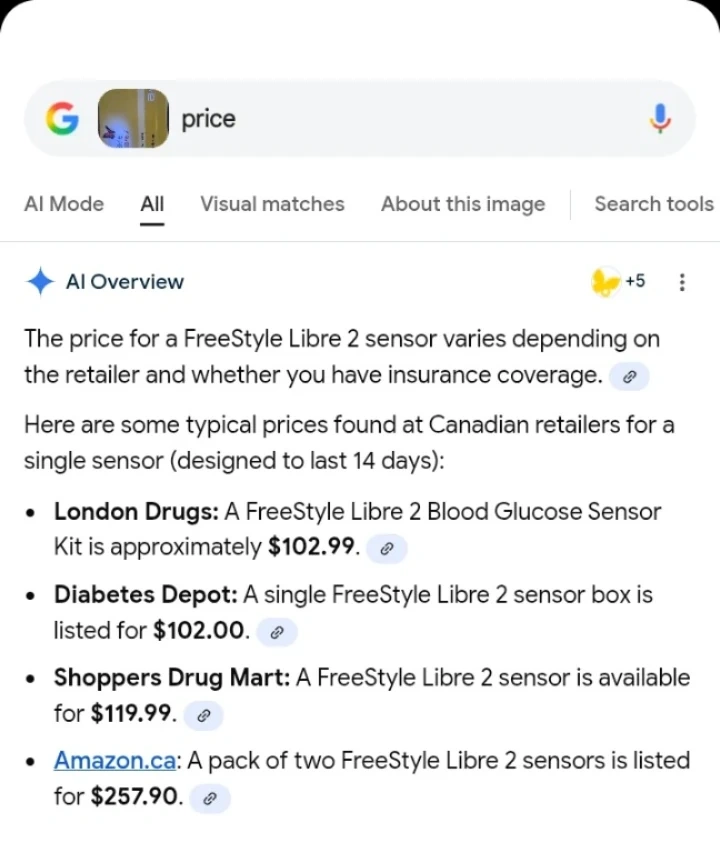Select the All results tab
This screenshot has height=843, width=720.
pyautogui.click(x=152, y=204)
